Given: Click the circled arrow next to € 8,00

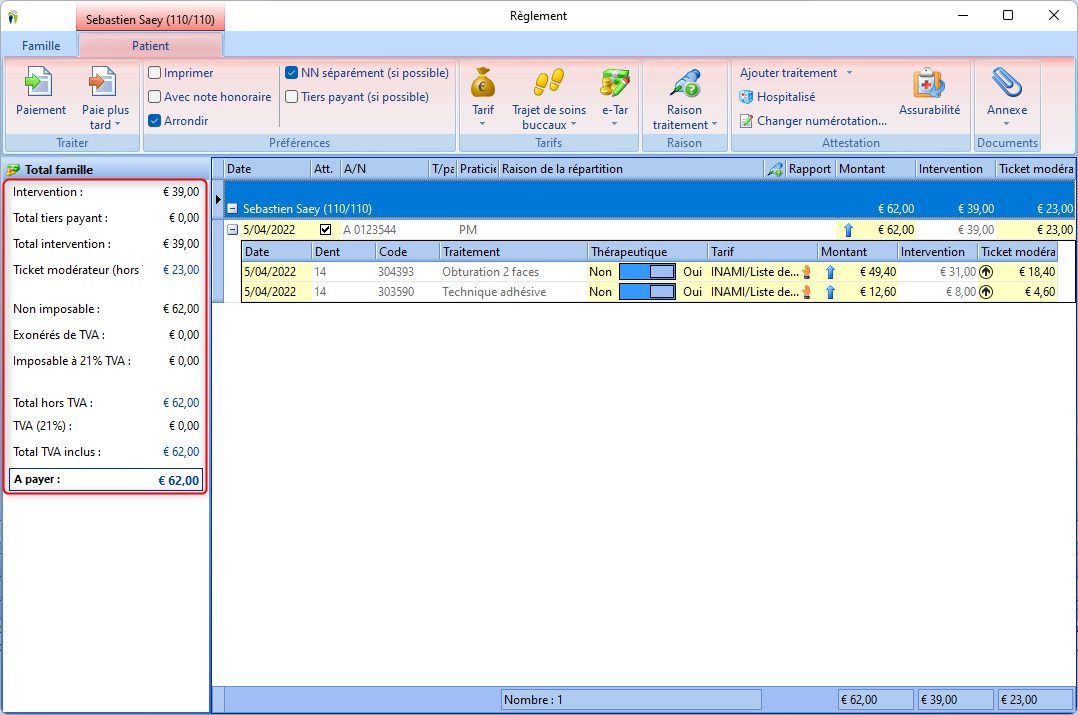Looking at the screenshot, I should (x=986, y=292).
